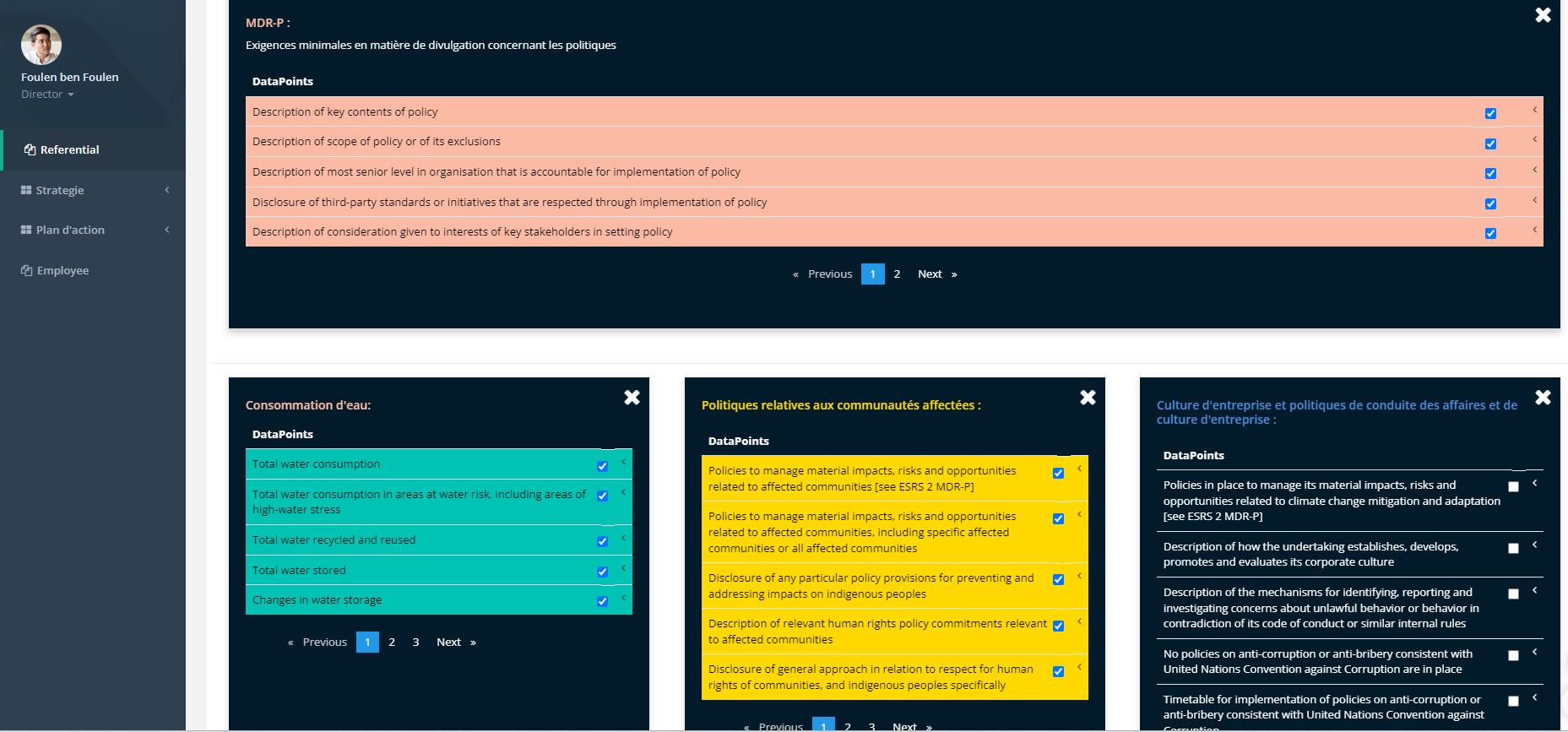Click the user profile avatar photo
Image resolution: width=1568 pixels, height=732 pixels.
(x=41, y=45)
